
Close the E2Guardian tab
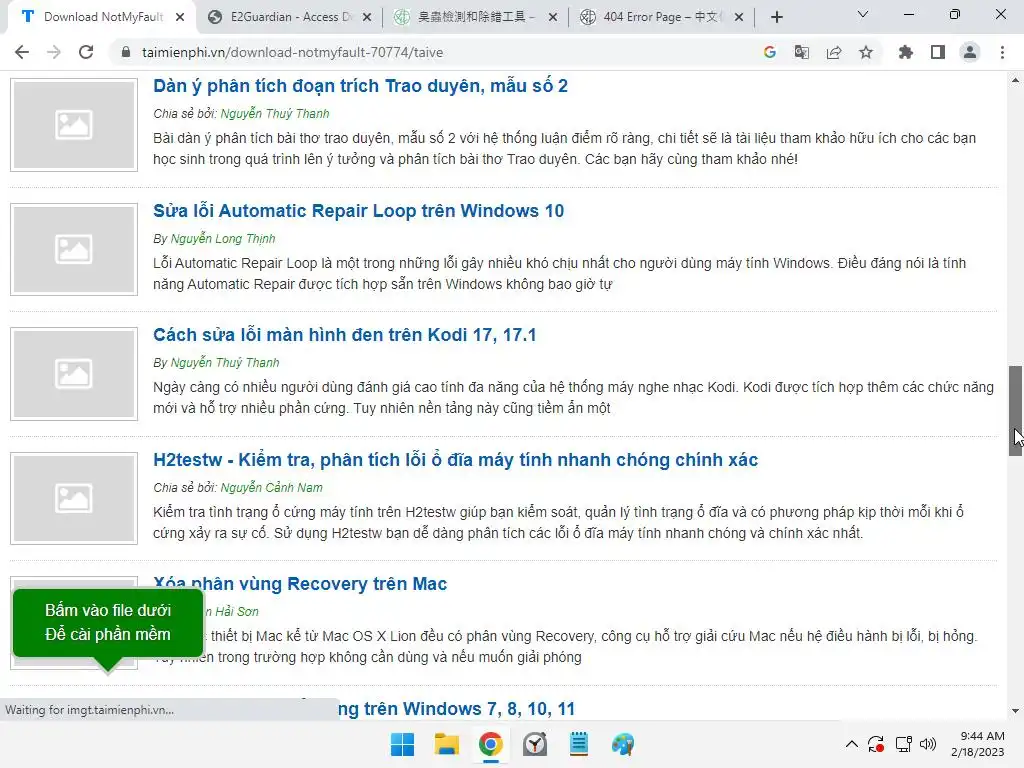(367, 17)
